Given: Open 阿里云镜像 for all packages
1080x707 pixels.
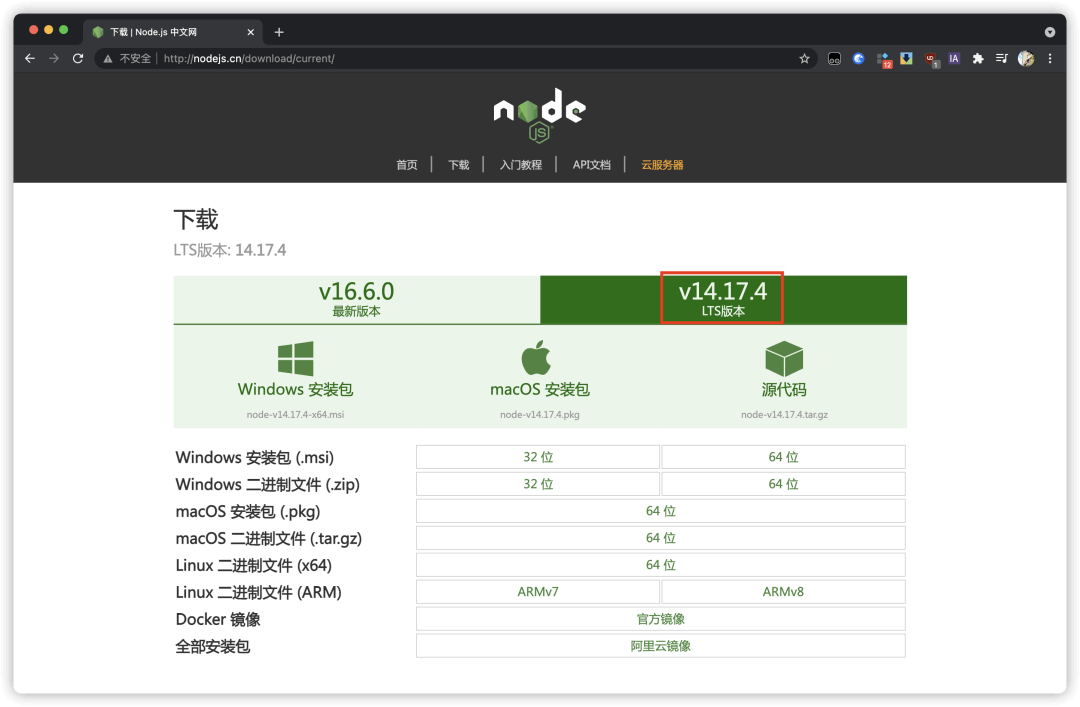Looking at the screenshot, I should click(x=661, y=646).
